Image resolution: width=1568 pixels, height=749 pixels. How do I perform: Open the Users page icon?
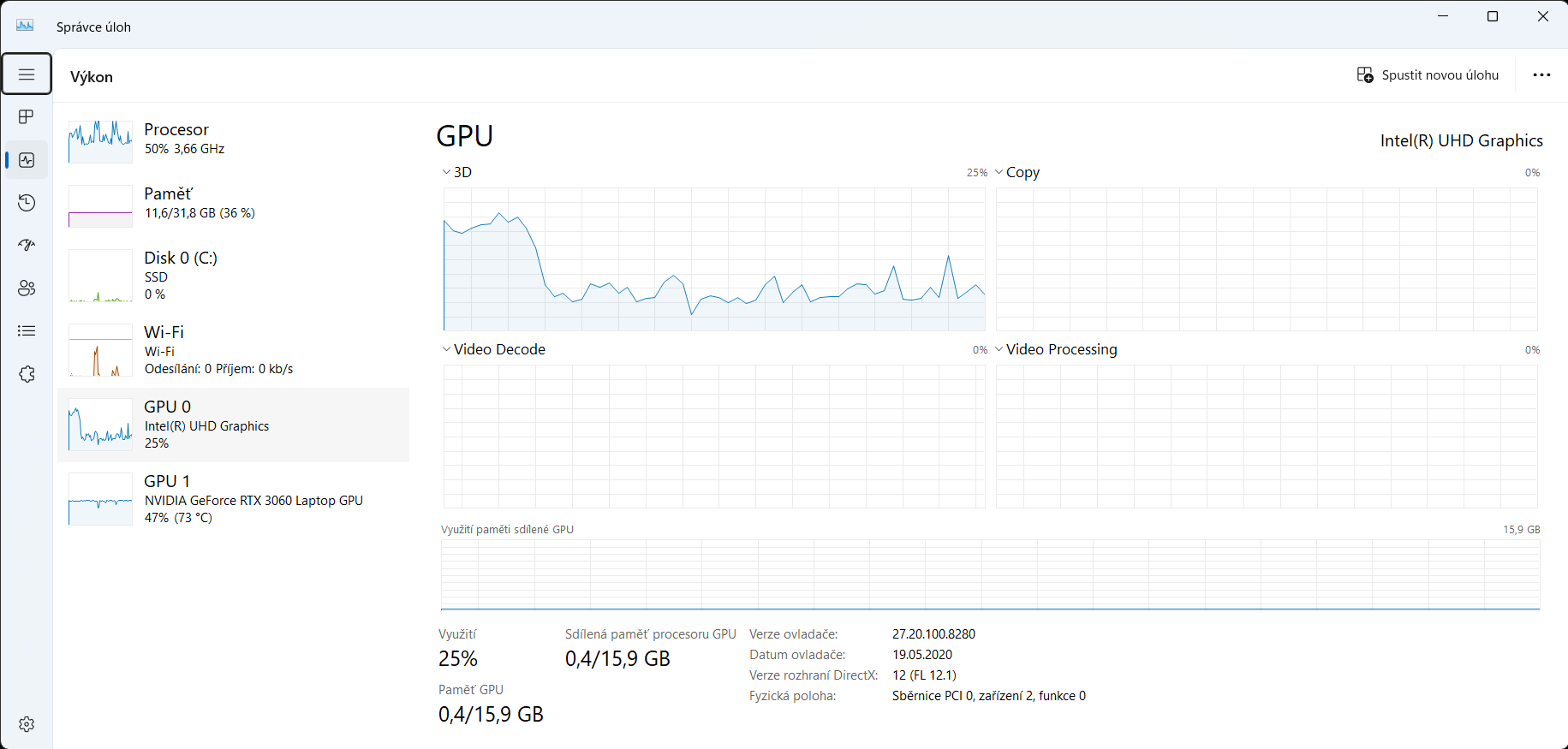27,288
